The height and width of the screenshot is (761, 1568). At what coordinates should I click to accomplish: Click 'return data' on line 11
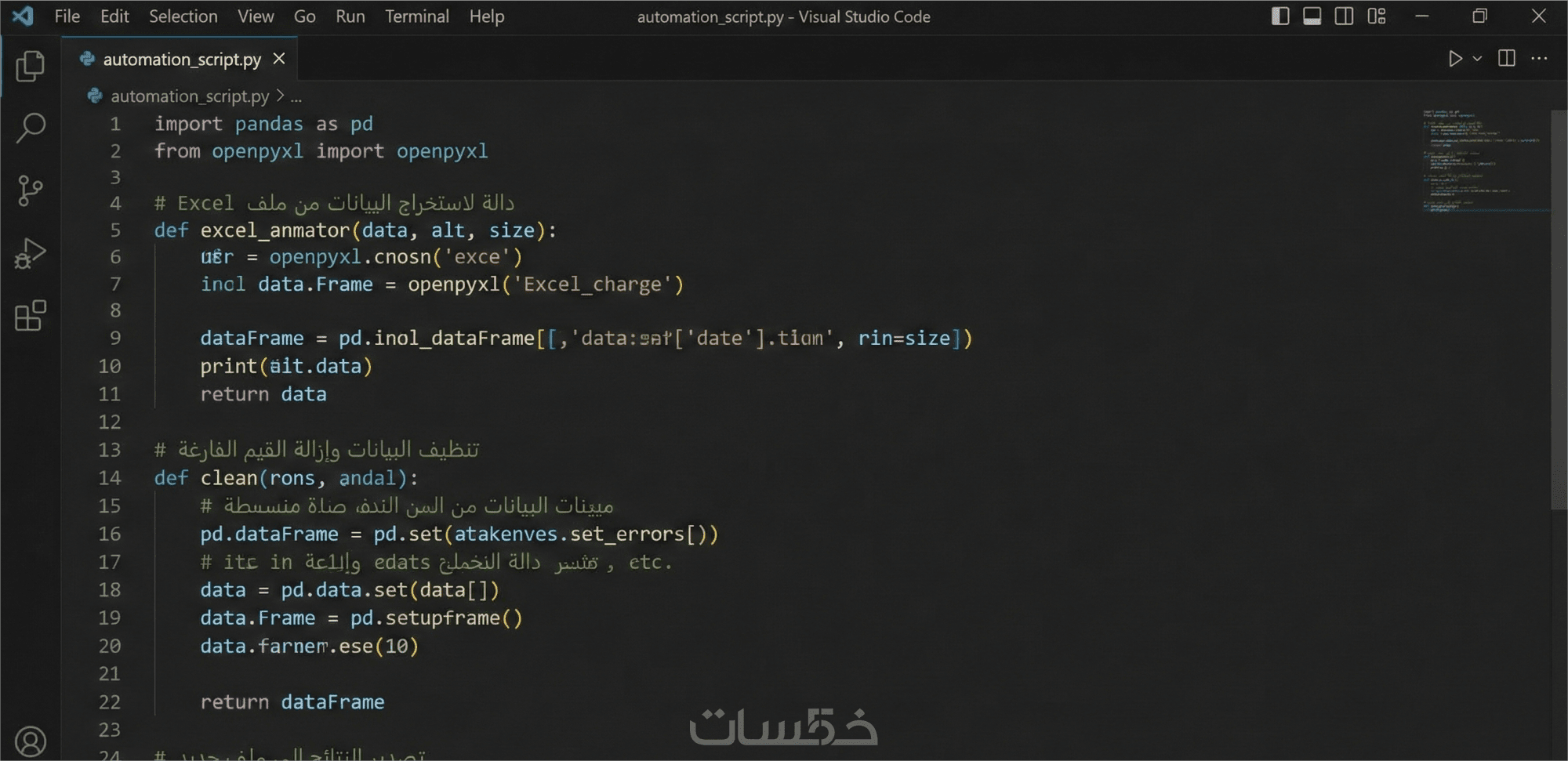coord(263,394)
